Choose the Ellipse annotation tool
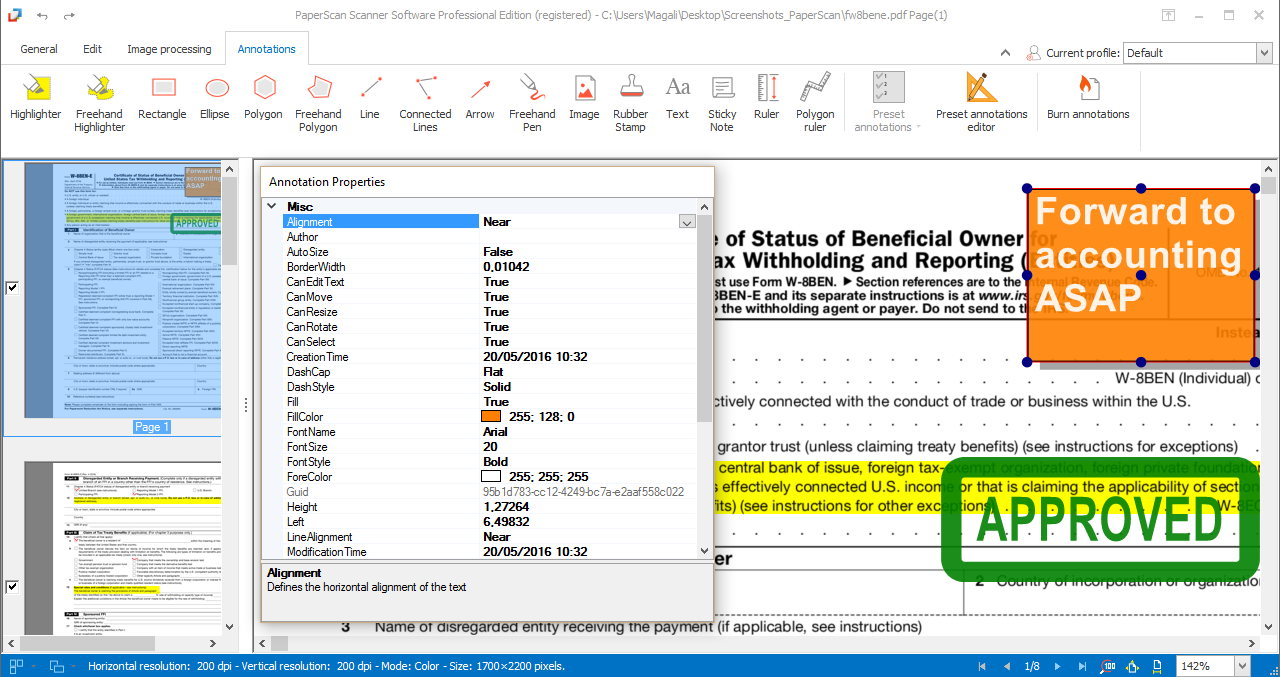Image resolution: width=1280 pixels, height=677 pixels. click(214, 98)
